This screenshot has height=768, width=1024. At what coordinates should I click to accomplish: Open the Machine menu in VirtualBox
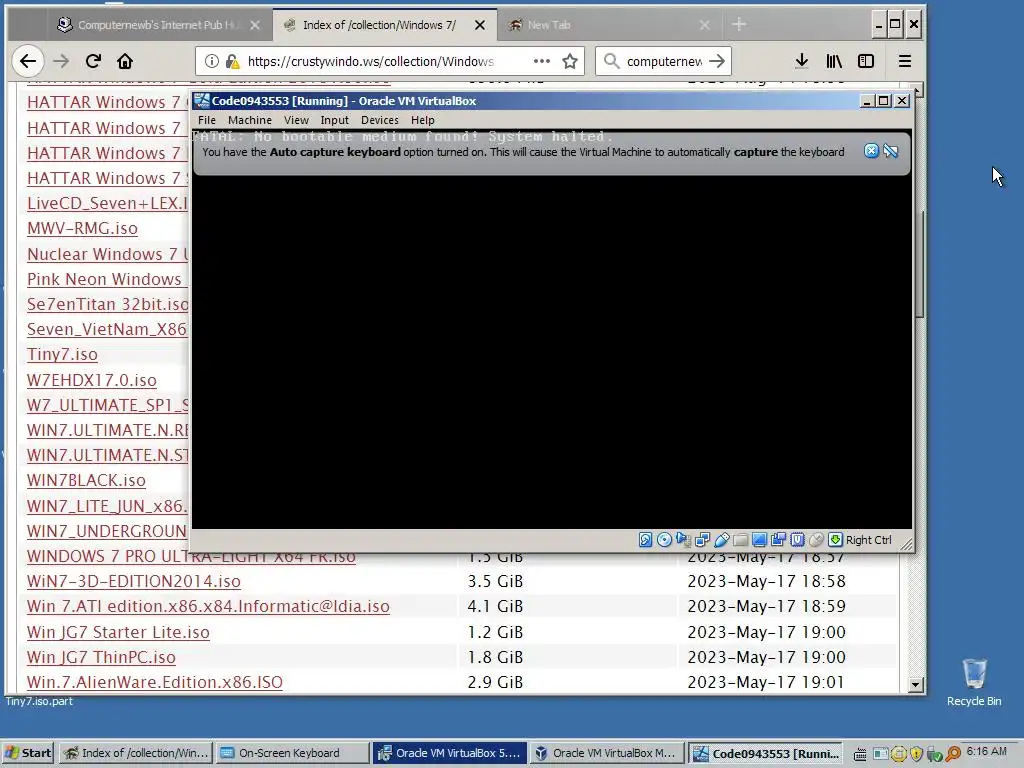(249, 120)
